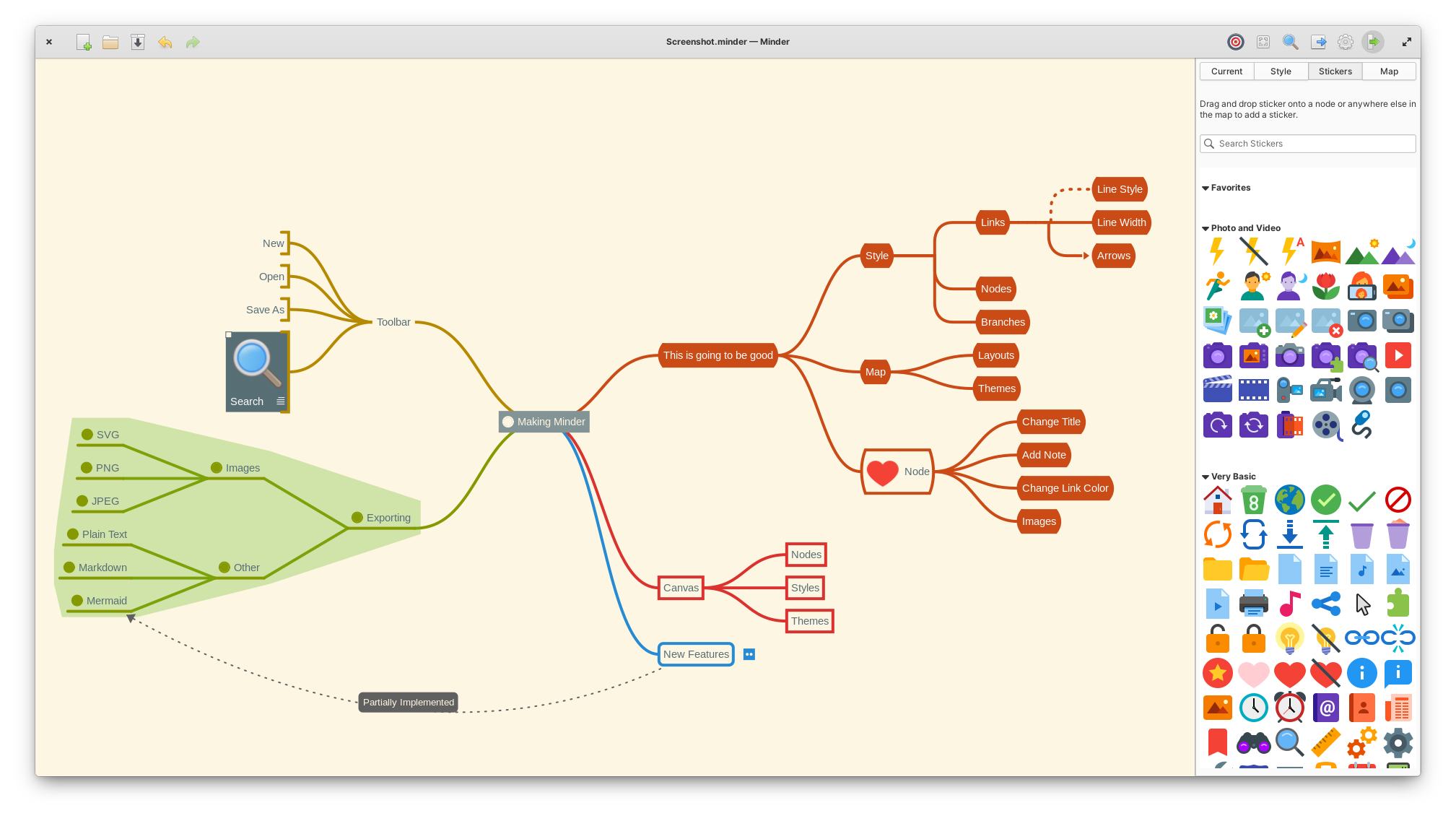Open the preferences gear icon

(1346, 43)
